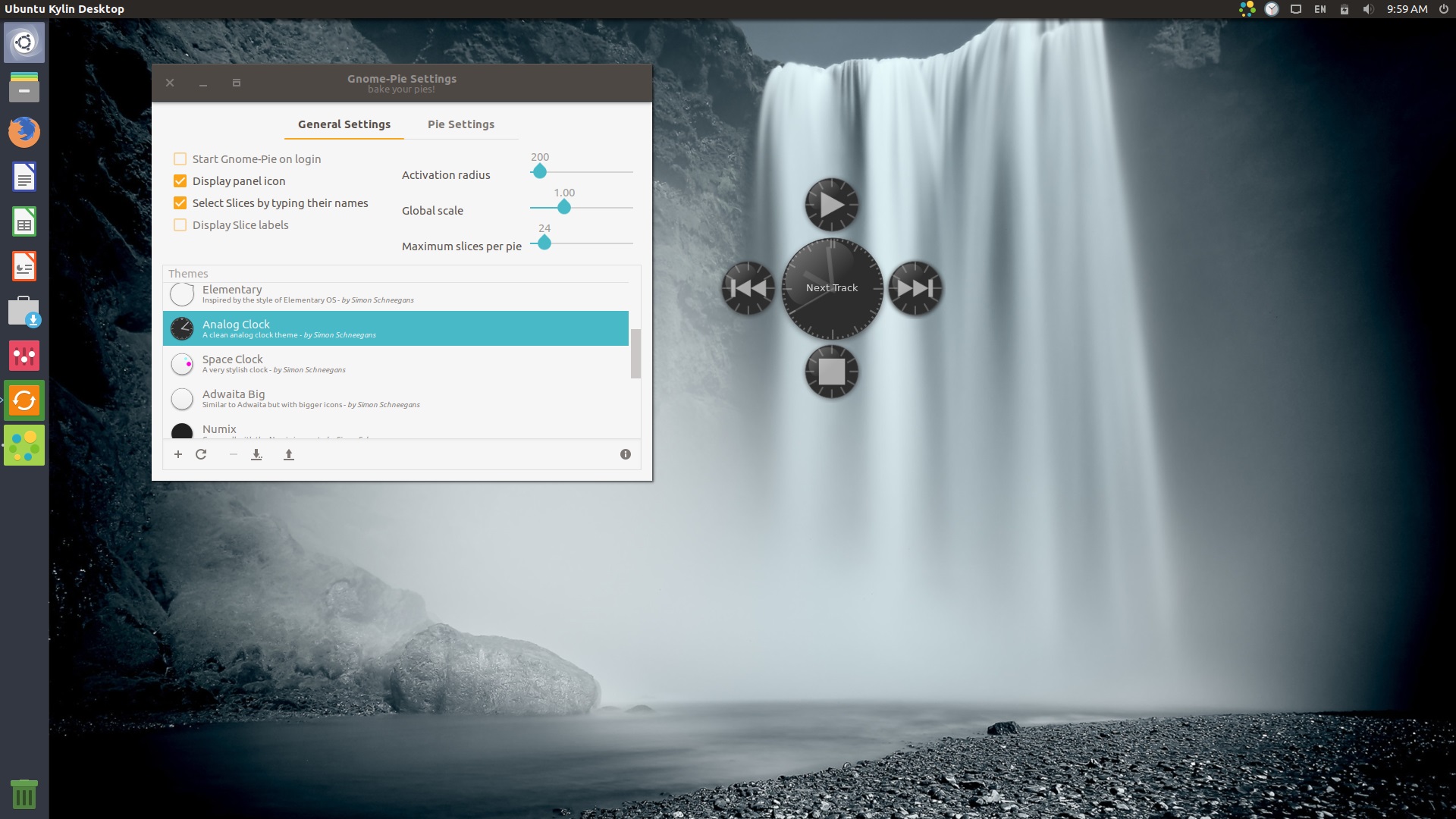Add a new theme with the plus icon
Viewport: 1456px width, 819px height.
point(178,454)
